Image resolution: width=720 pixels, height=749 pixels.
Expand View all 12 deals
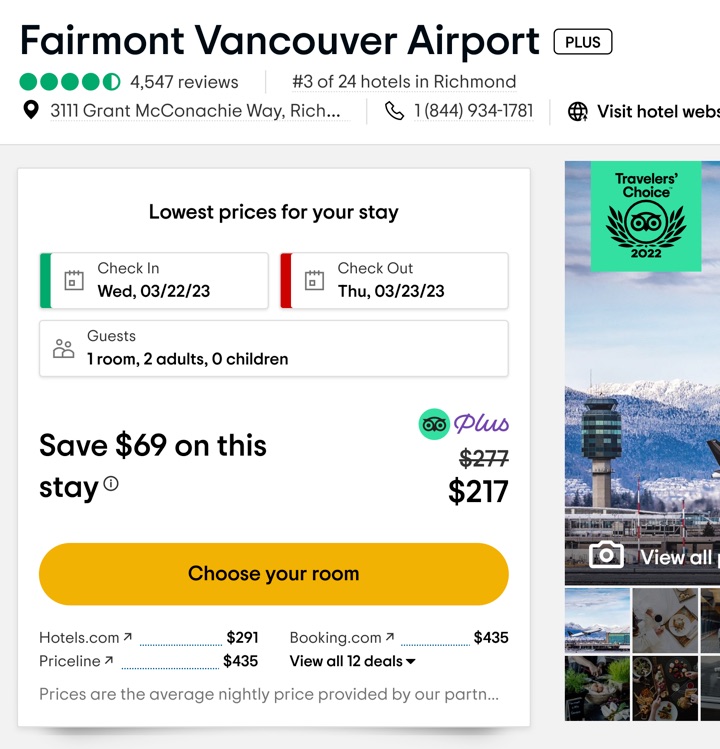coord(353,661)
